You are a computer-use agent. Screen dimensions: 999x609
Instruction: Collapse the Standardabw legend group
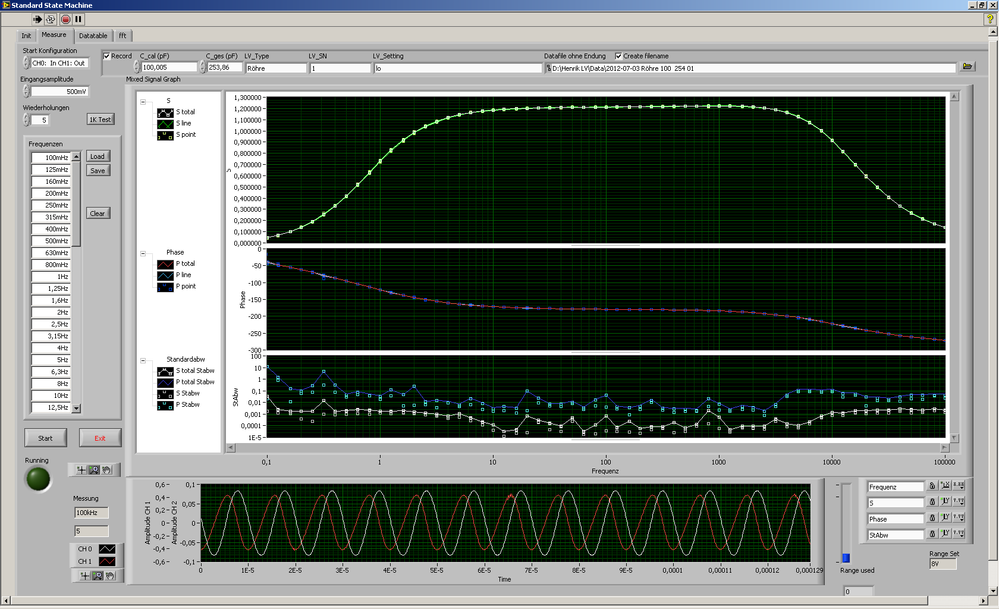[x=143, y=361]
